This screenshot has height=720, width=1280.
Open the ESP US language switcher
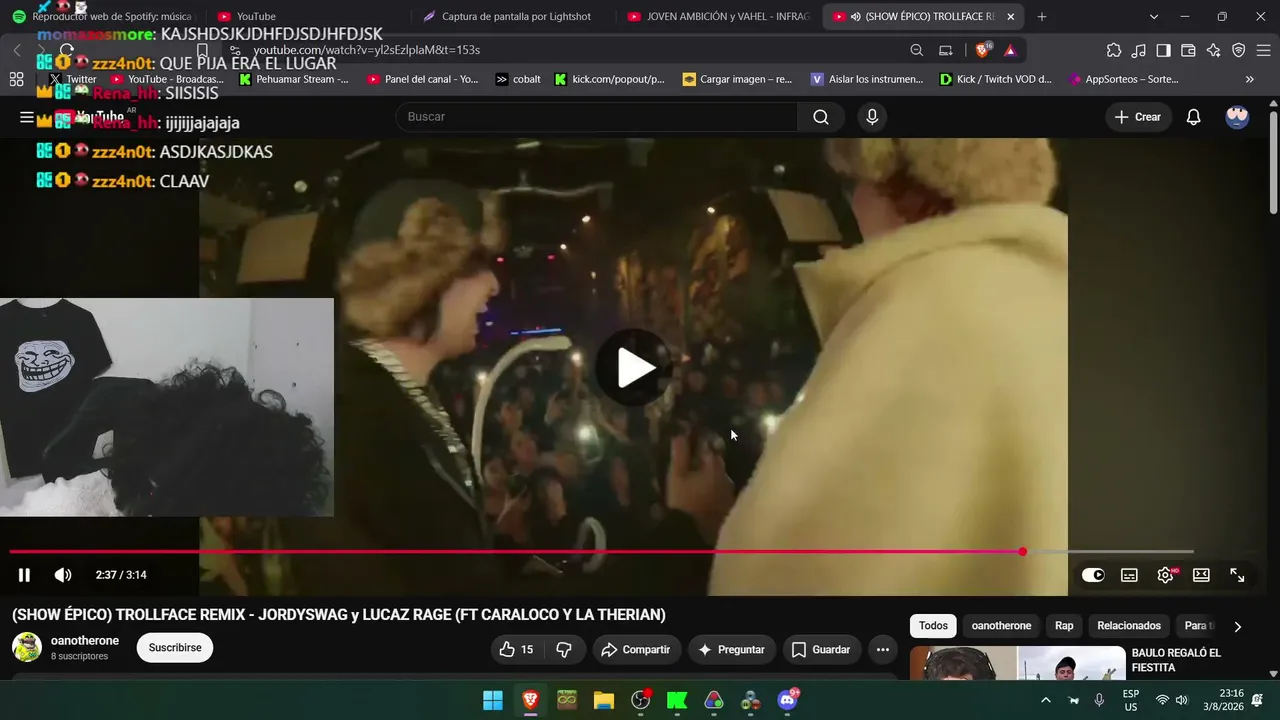[1131, 700]
